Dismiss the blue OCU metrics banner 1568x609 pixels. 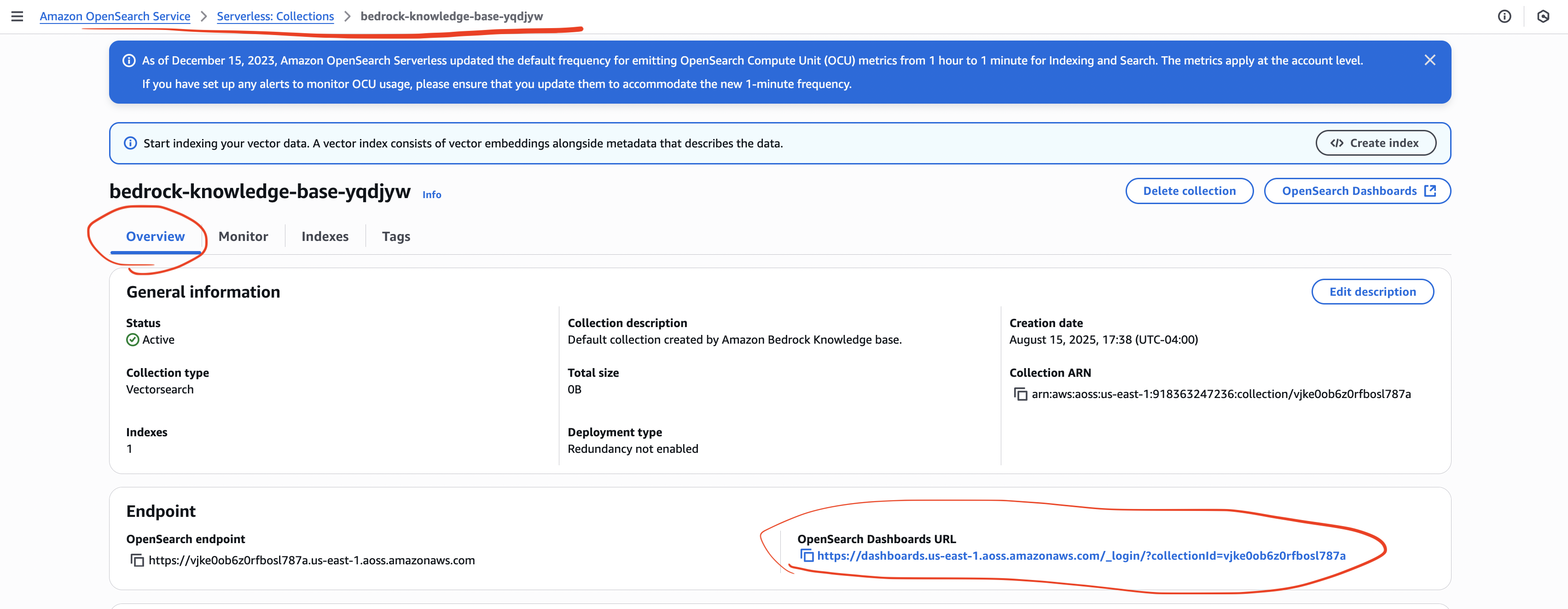coord(1430,60)
